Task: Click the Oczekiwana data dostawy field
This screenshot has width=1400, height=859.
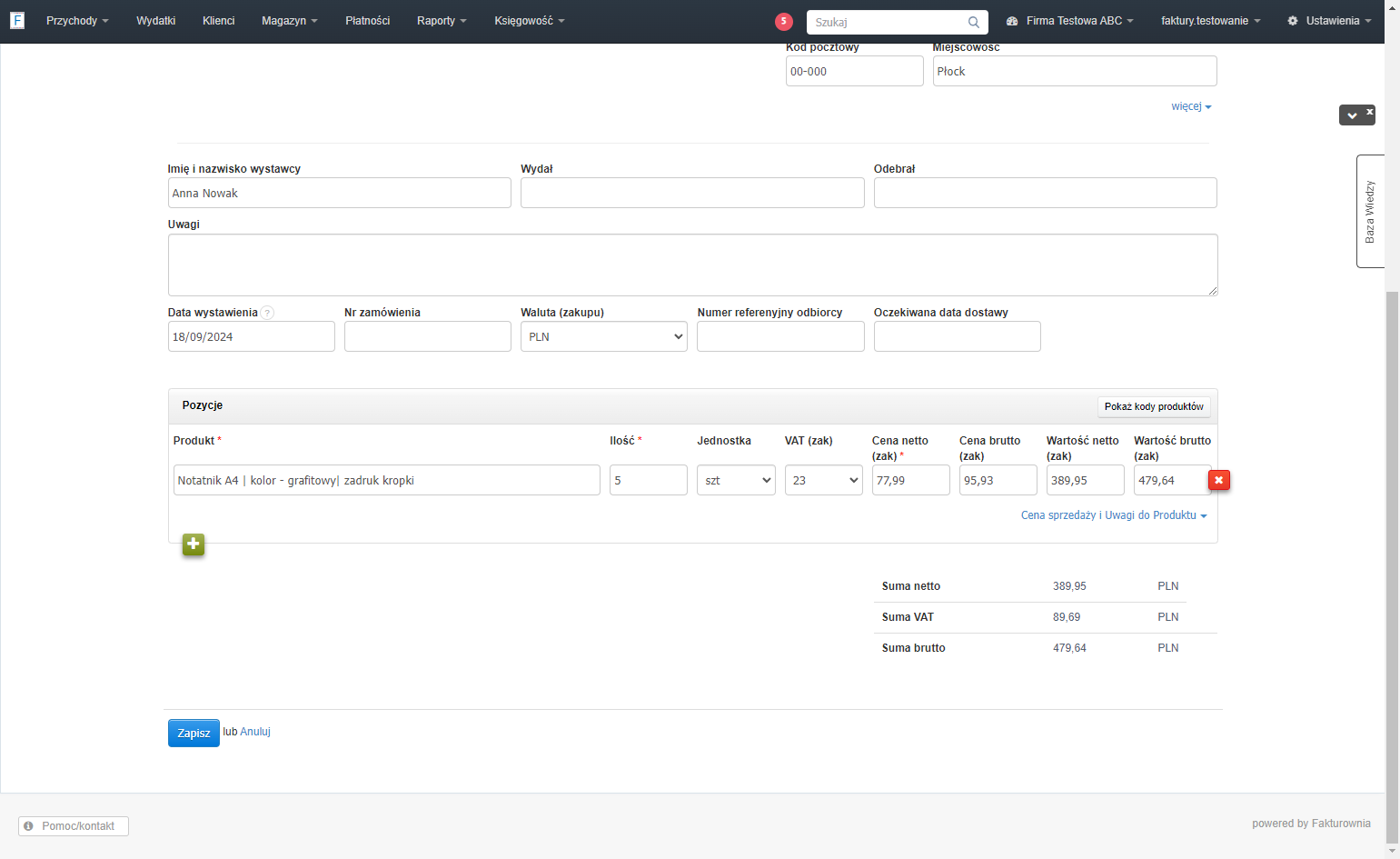Action: [958, 336]
